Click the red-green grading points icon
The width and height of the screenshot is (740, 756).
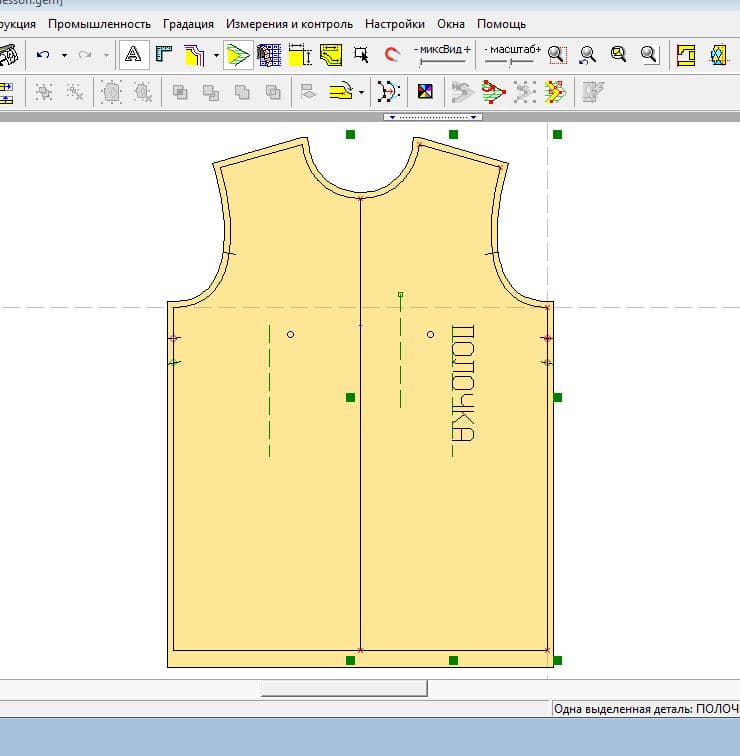pos(493,92)
